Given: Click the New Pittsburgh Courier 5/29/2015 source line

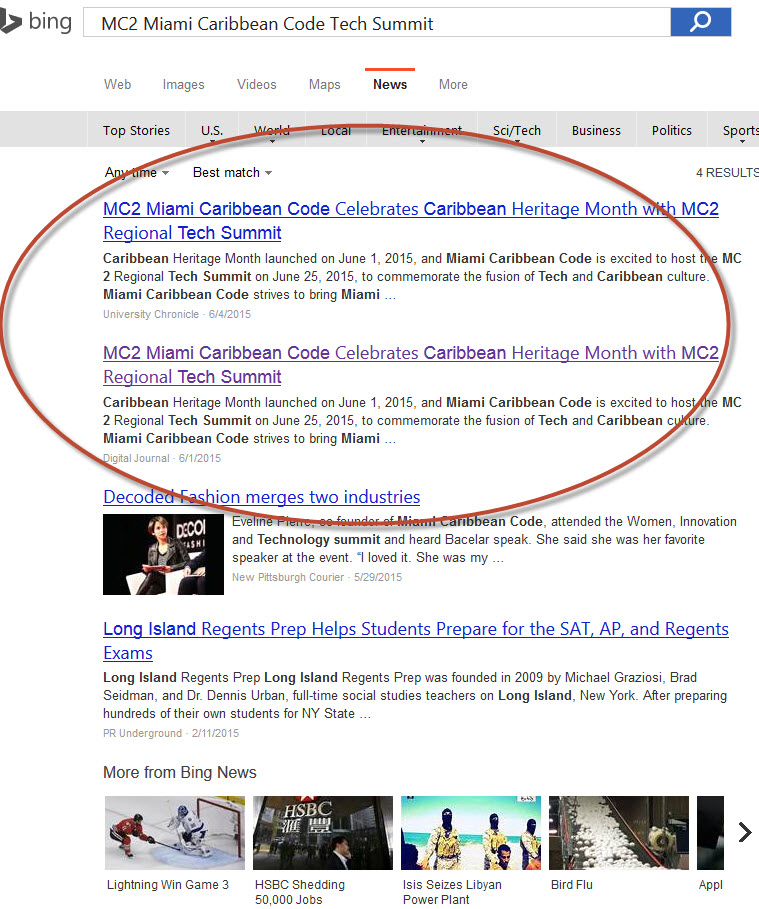Looking at the screenshot, I should (317, 577).
